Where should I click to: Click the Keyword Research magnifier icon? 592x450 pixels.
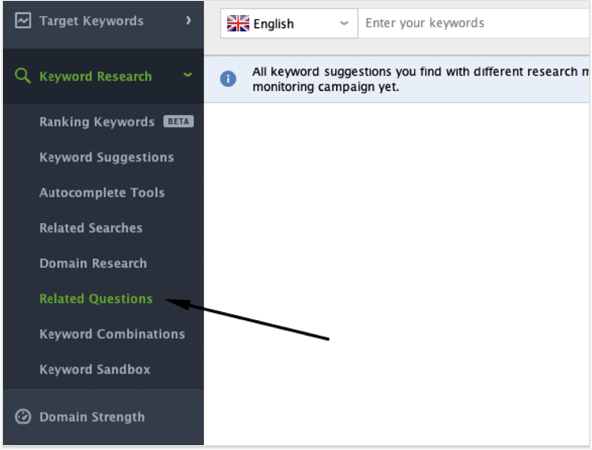[23, 76]
